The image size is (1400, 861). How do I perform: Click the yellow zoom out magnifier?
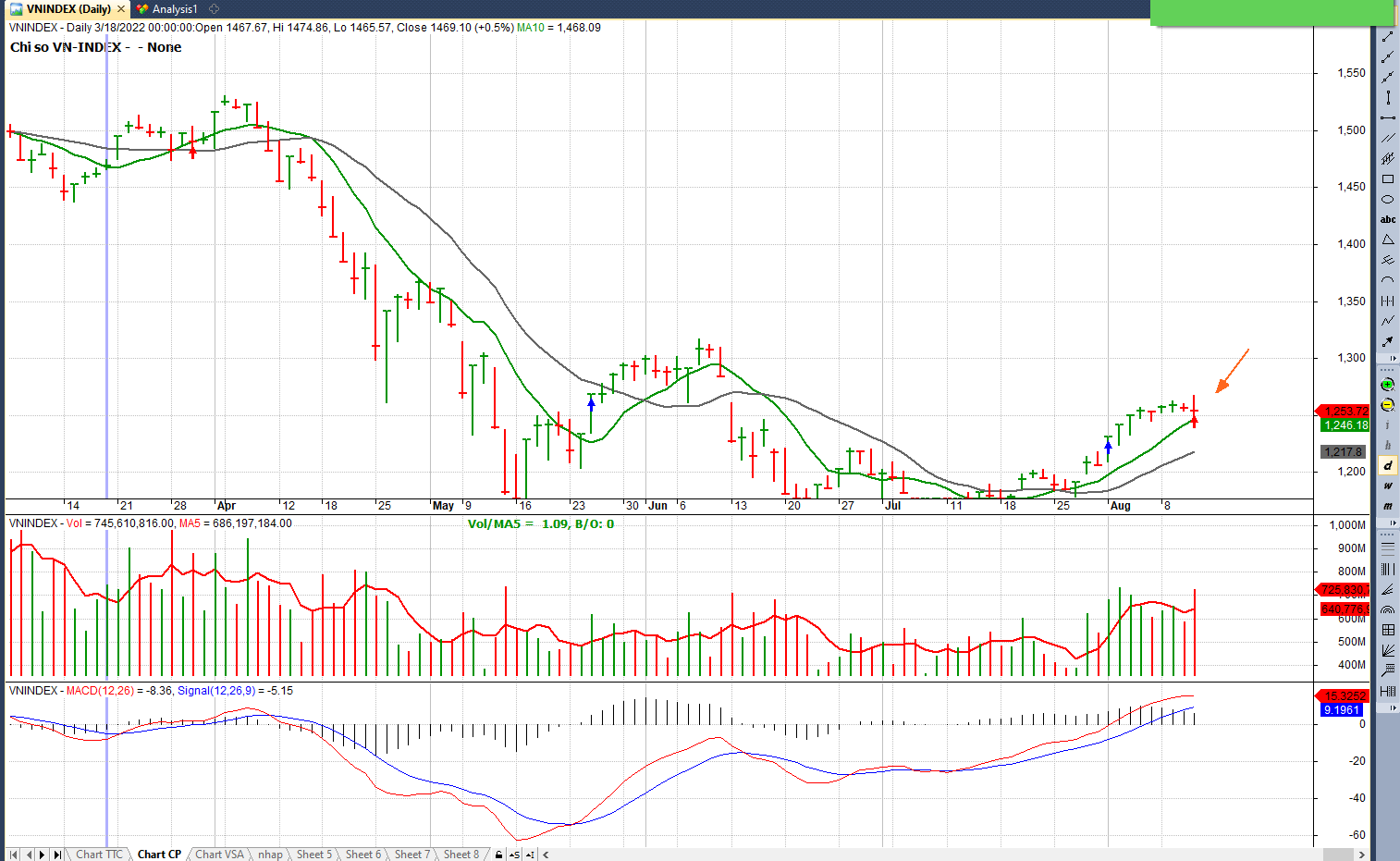coord(1388,405)
